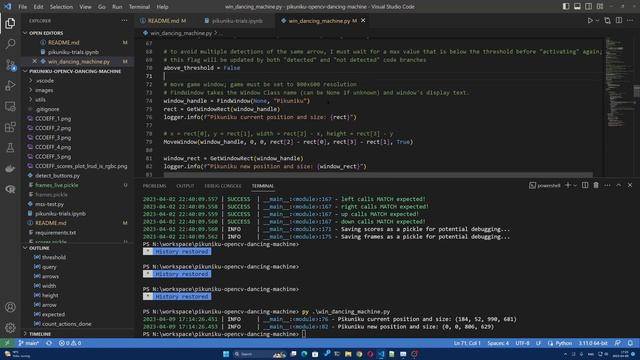The height and width of the screenshot is (360, 640).
Task: Expand the .vscode folder
Action: 44,80
